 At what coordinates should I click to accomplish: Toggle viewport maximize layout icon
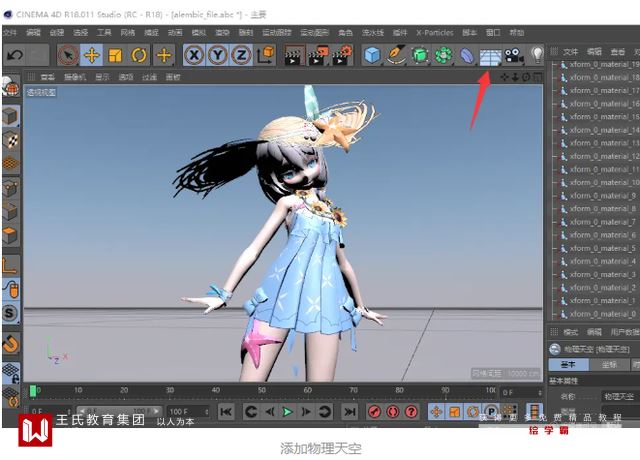pyautogui.click(x=538, y=77)
